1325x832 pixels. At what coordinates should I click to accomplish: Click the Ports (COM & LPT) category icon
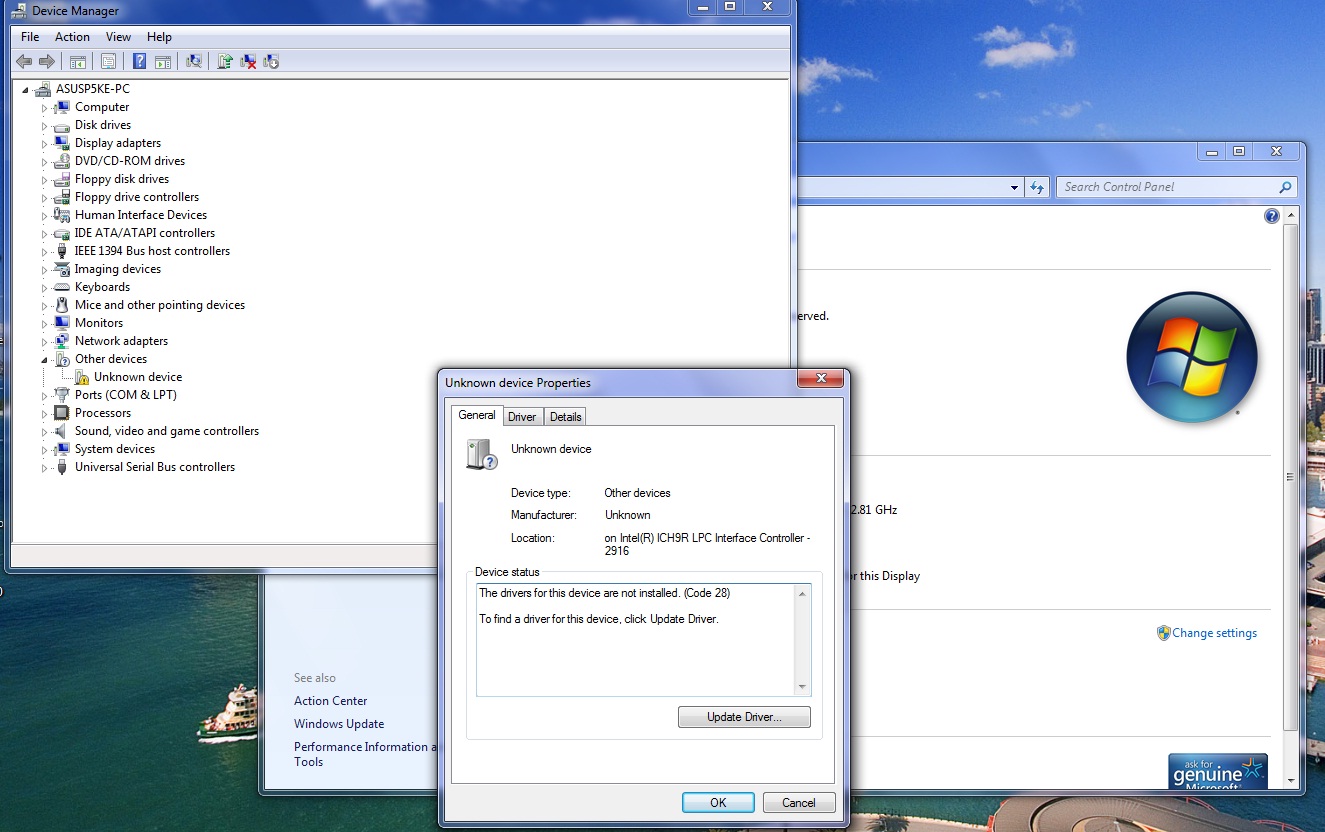[x=62, y=395]
